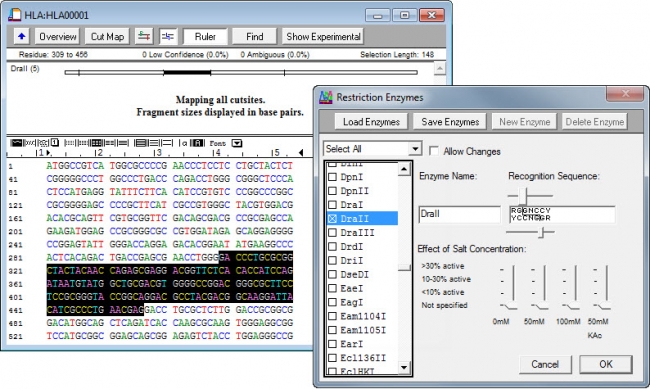Check the DseDI enzyme box

coord(332,275)
